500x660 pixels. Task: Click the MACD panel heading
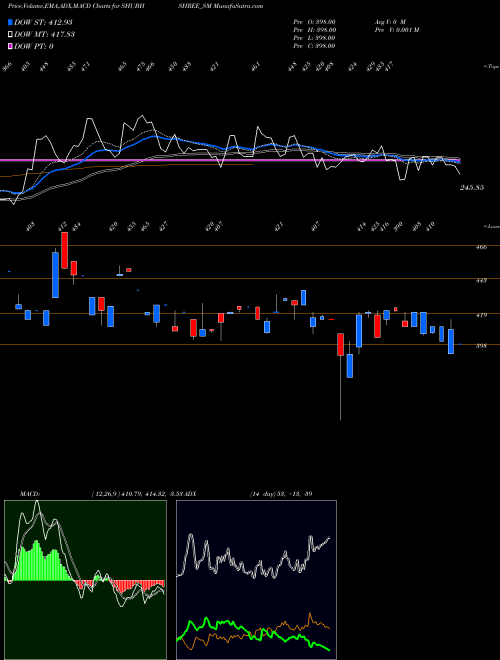[29, 494]
